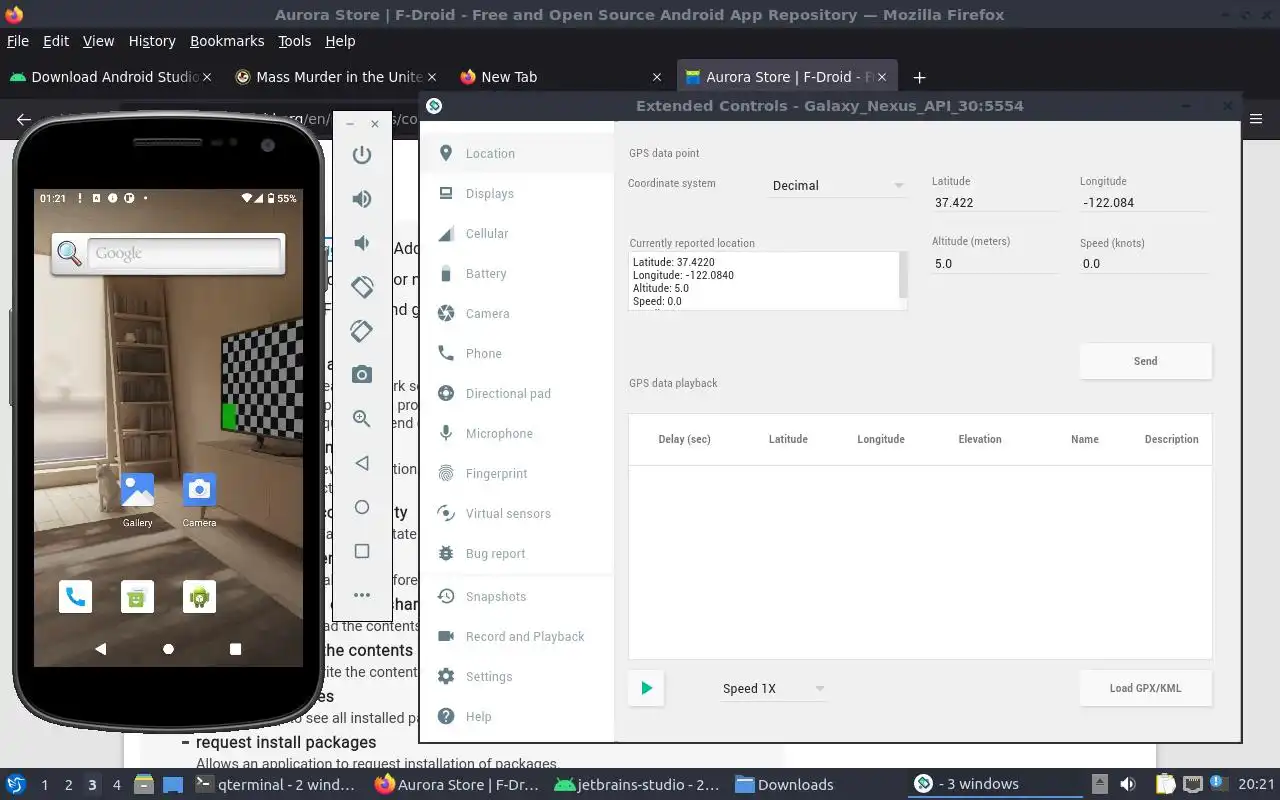
Task: Open qterminal from the taskbar
Action: 276,784
